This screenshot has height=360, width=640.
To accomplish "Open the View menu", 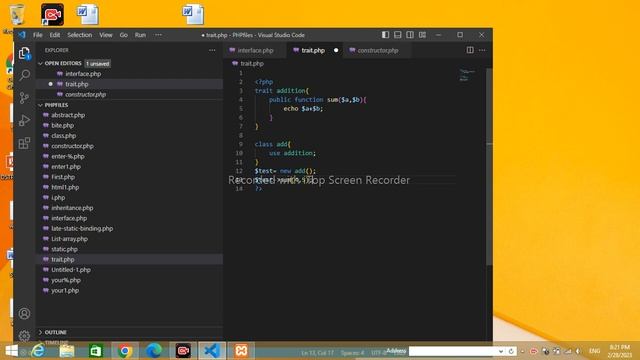I will [106, 35].
